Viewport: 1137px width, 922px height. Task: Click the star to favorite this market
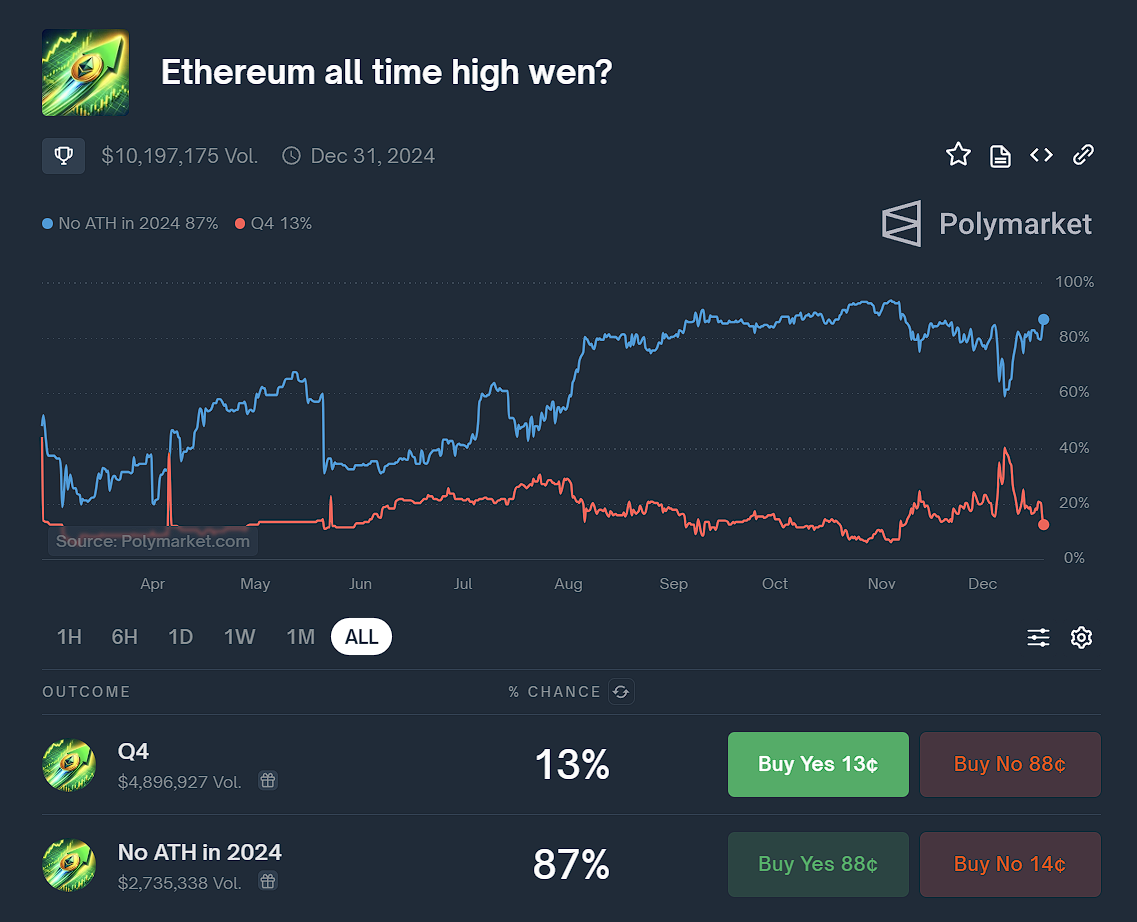click(x=958, y=154)
